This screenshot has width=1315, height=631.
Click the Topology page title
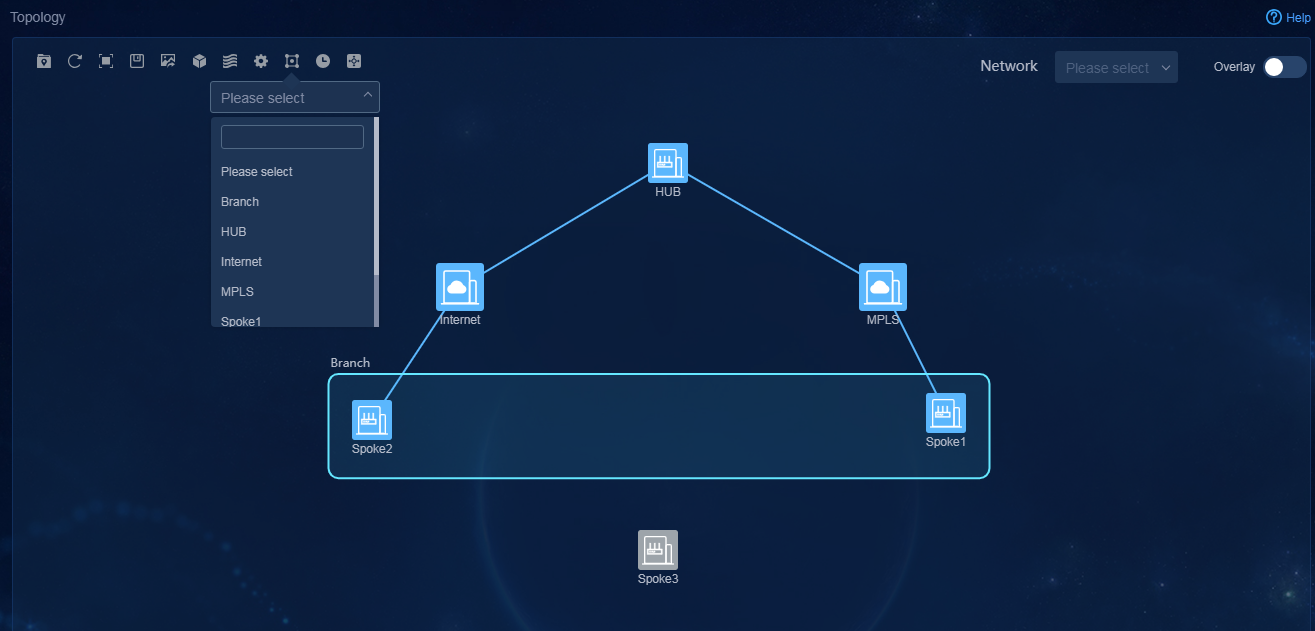(x=38, y=17)
